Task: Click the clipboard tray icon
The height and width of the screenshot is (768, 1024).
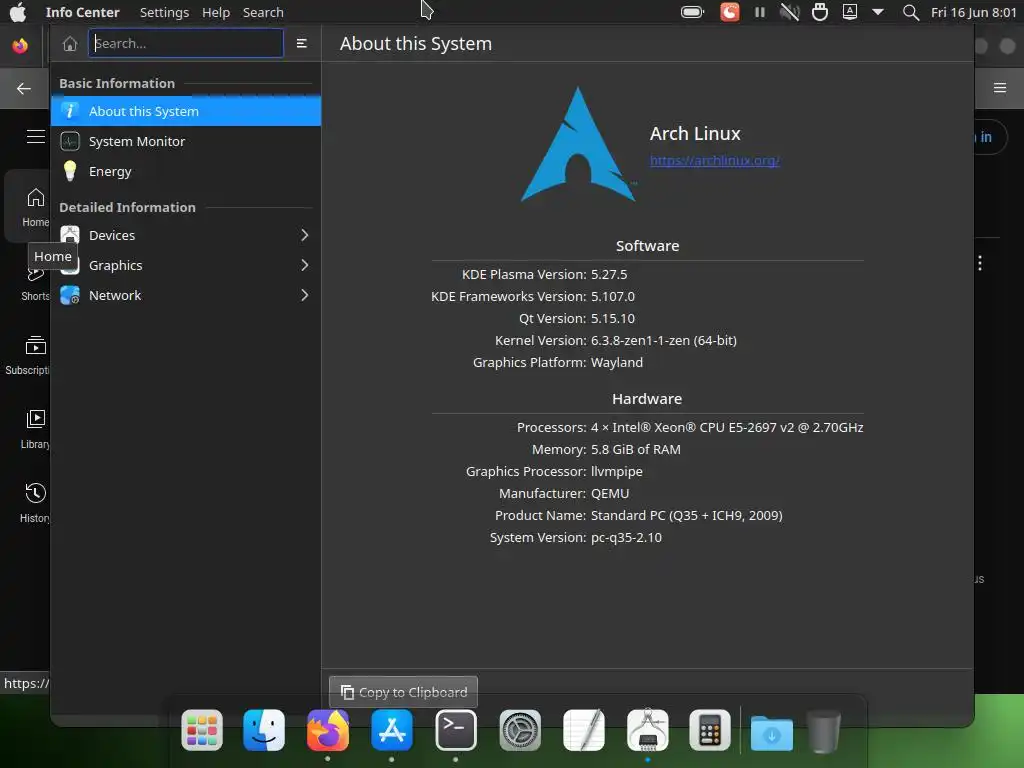Action: coord(820,12)
